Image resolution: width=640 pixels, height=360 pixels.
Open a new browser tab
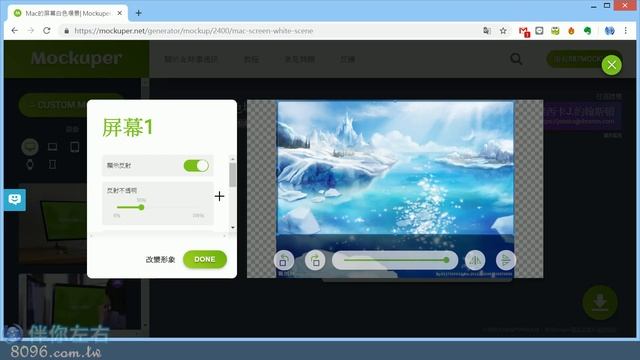click(139, 13)
